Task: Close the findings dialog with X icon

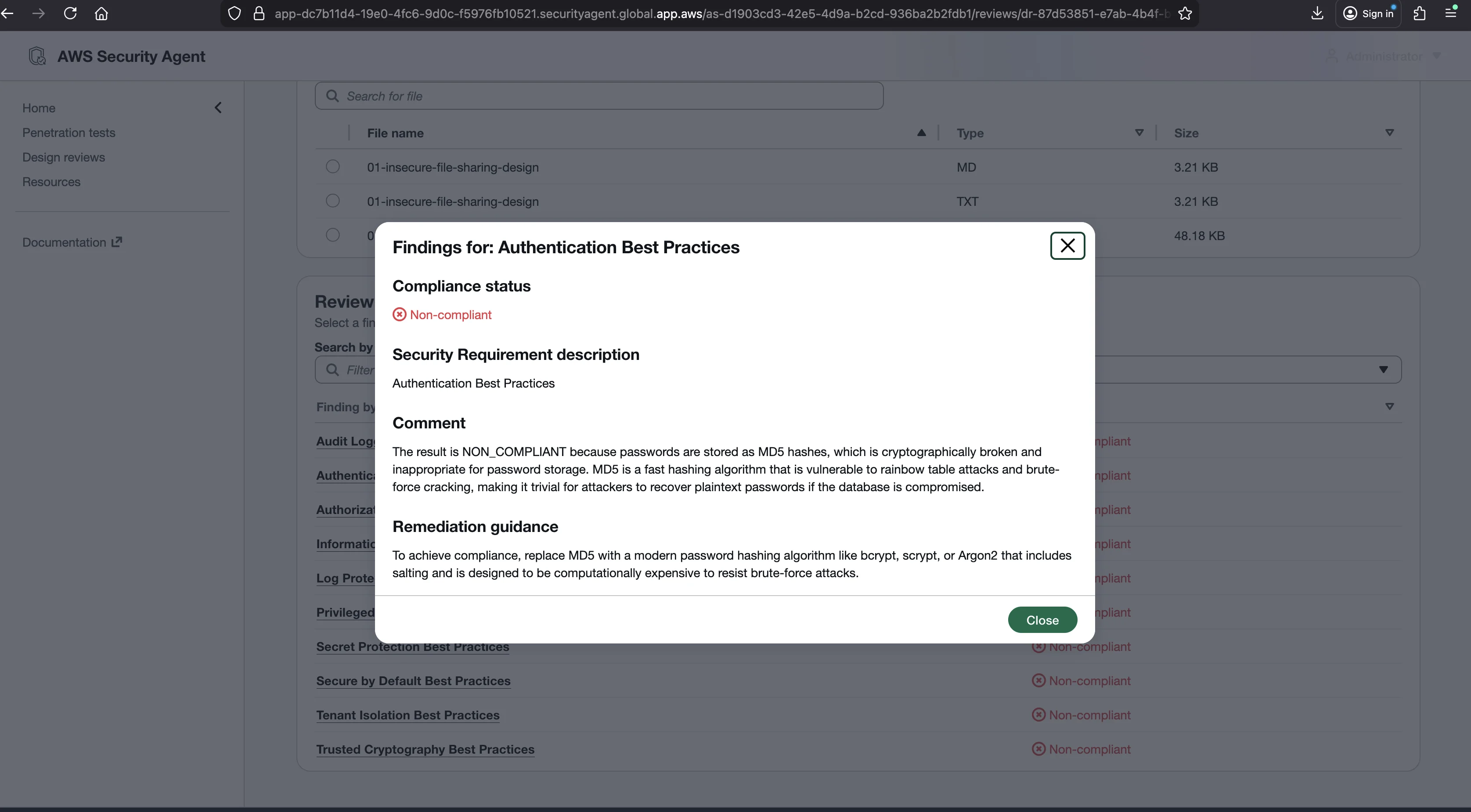Action: [x=1067, y=246]
